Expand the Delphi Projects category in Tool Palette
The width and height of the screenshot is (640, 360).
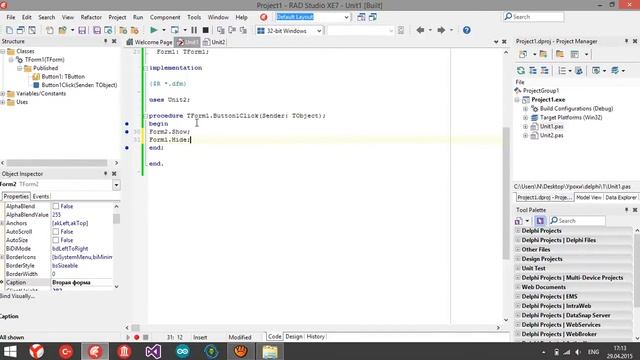coord(518,231)
